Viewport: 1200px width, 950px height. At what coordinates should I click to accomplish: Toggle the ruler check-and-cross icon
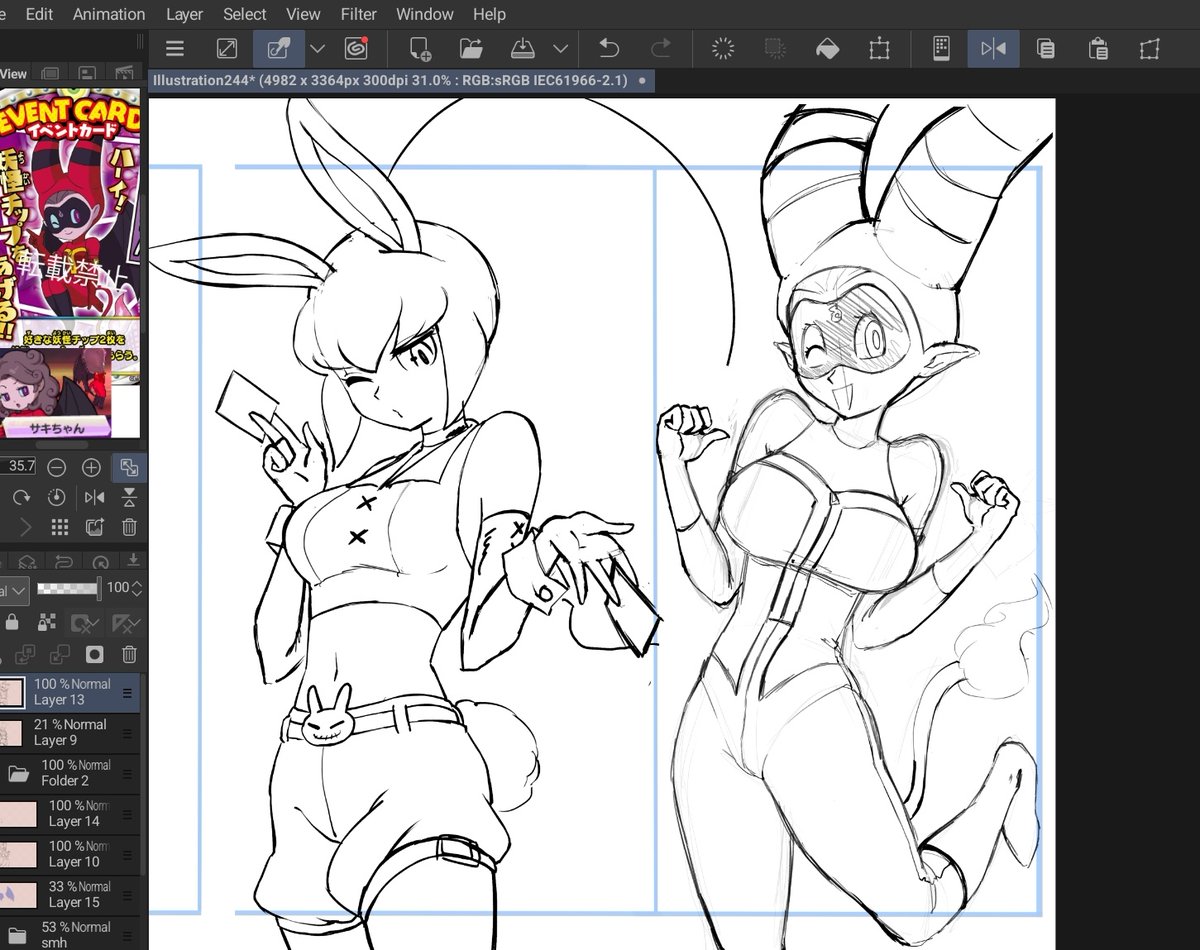tap(126, 623)
